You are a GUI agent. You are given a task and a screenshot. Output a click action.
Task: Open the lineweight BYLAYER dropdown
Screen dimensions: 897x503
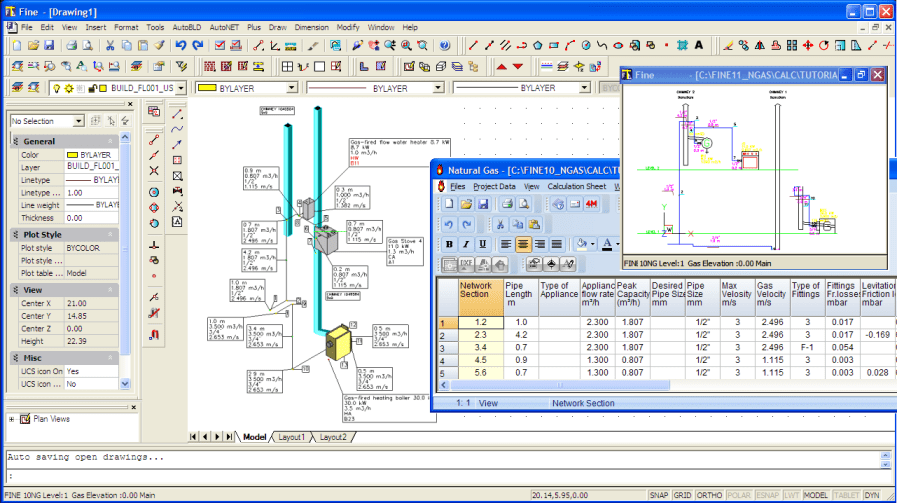pos(584,88)
